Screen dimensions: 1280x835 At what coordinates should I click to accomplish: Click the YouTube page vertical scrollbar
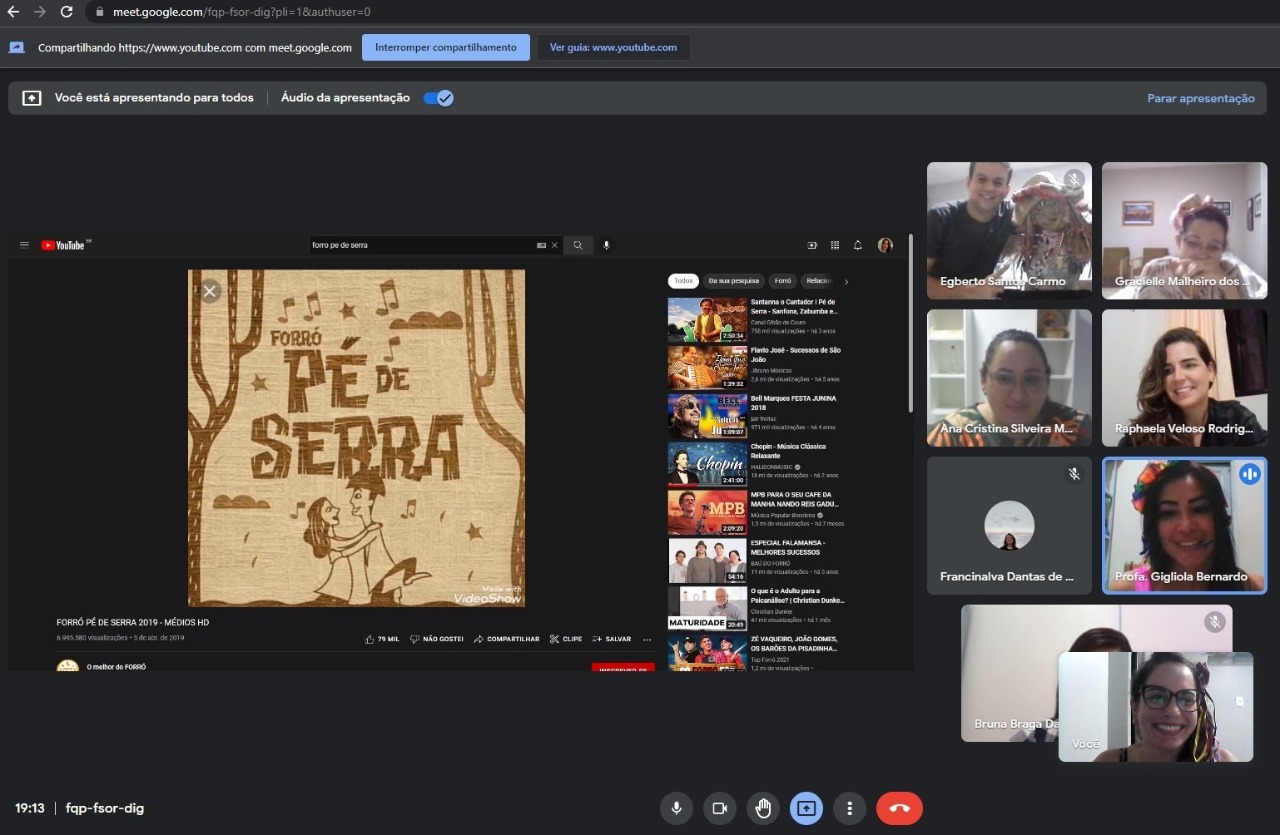tap(910, 323)
